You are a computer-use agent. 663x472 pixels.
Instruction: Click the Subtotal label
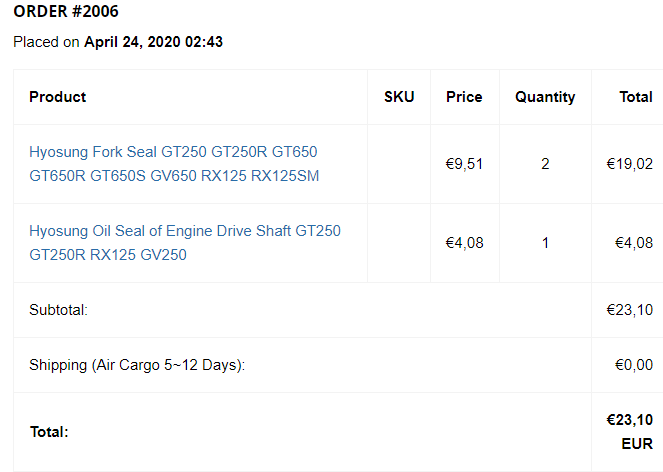59,310
